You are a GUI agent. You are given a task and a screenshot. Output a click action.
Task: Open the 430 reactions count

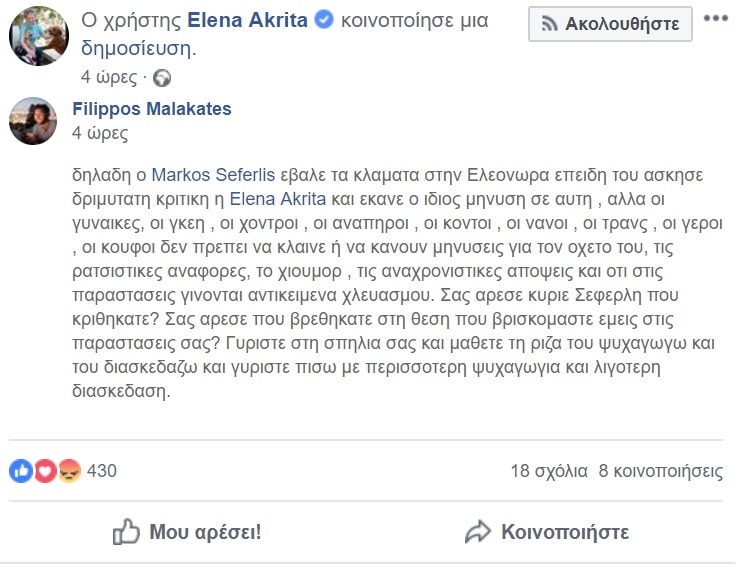[102, 470]
